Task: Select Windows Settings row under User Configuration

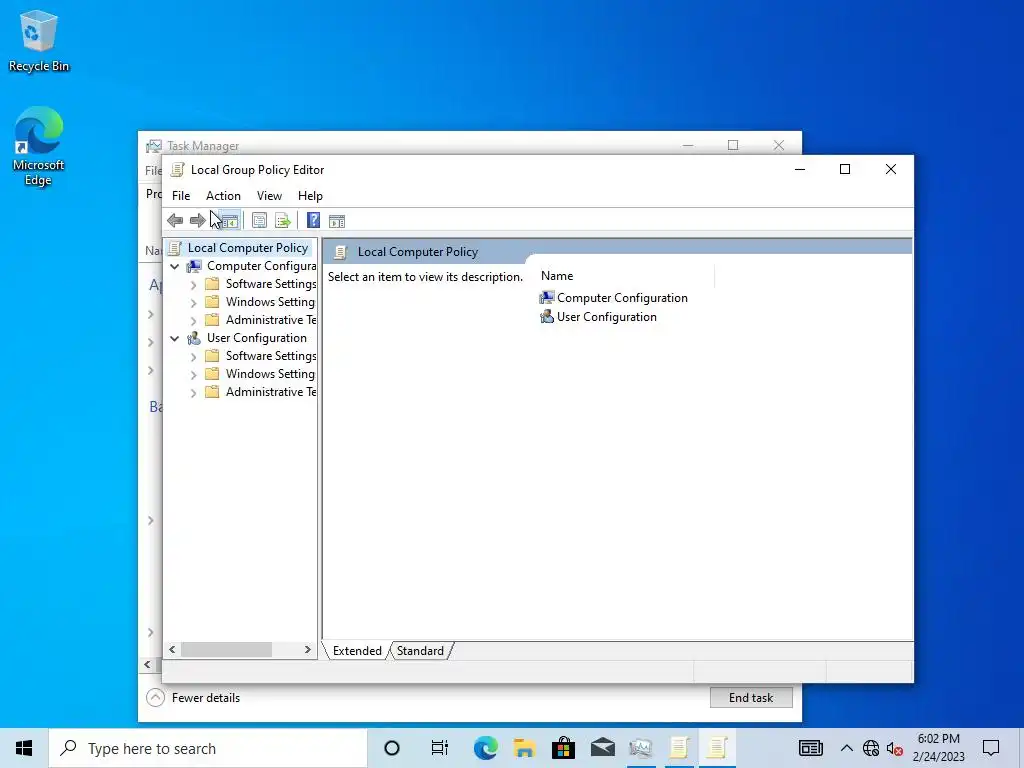Action: (261, 374)
